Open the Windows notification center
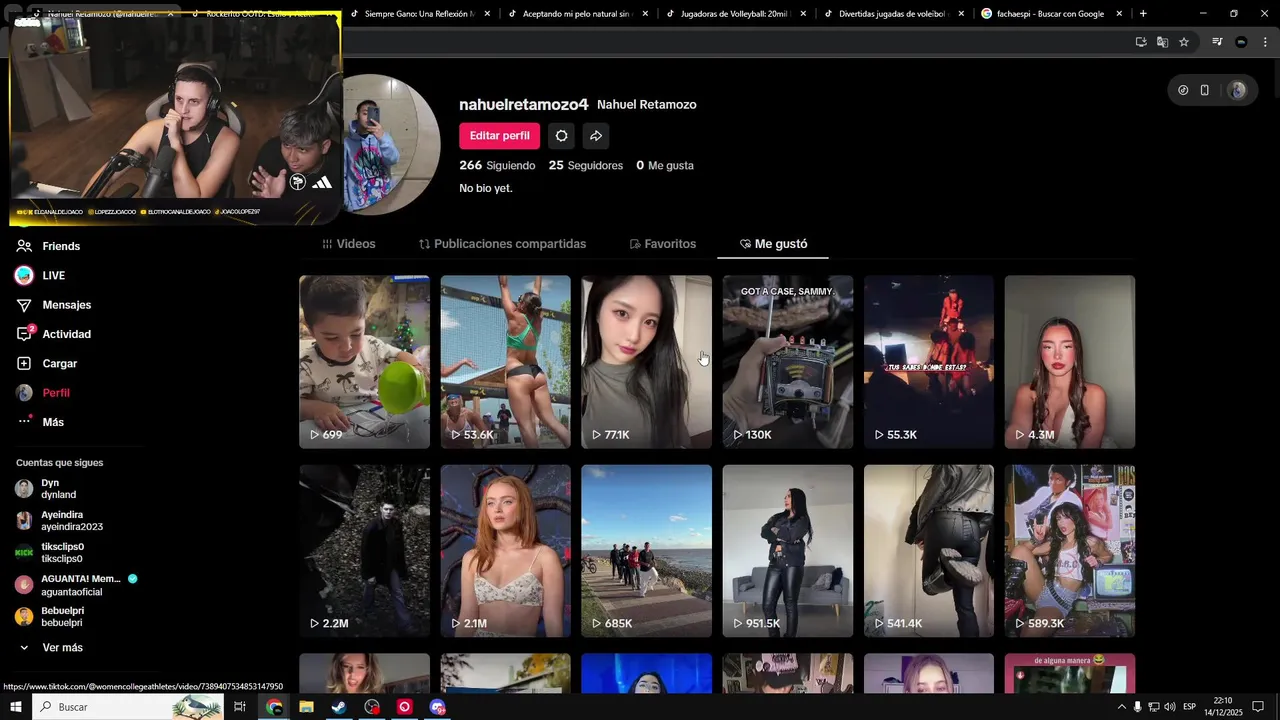The image size is (1280, 720). click(1258, 707)
